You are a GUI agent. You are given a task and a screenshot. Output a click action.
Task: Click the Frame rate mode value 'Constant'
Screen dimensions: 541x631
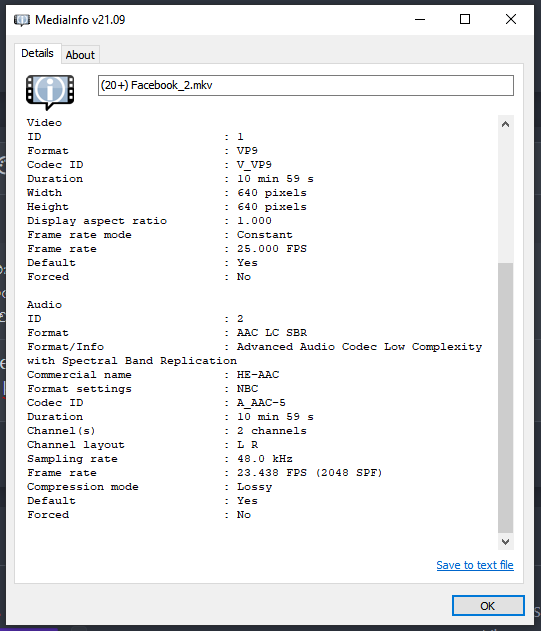[x=264, y=235]
